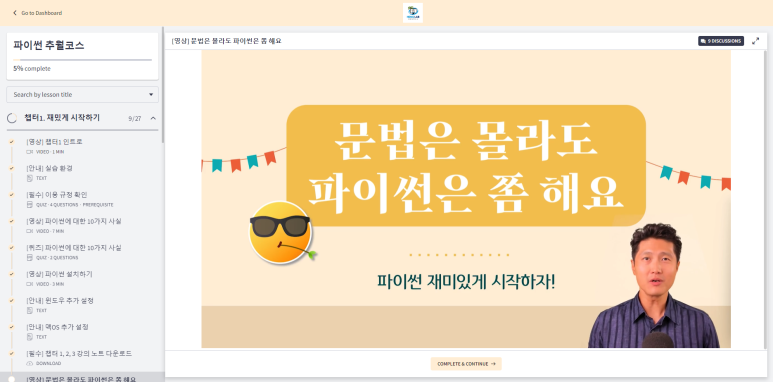Click the VIDEO · 7 MIN label
Viewport: 773px width, 382px height.
click(50, 231)
